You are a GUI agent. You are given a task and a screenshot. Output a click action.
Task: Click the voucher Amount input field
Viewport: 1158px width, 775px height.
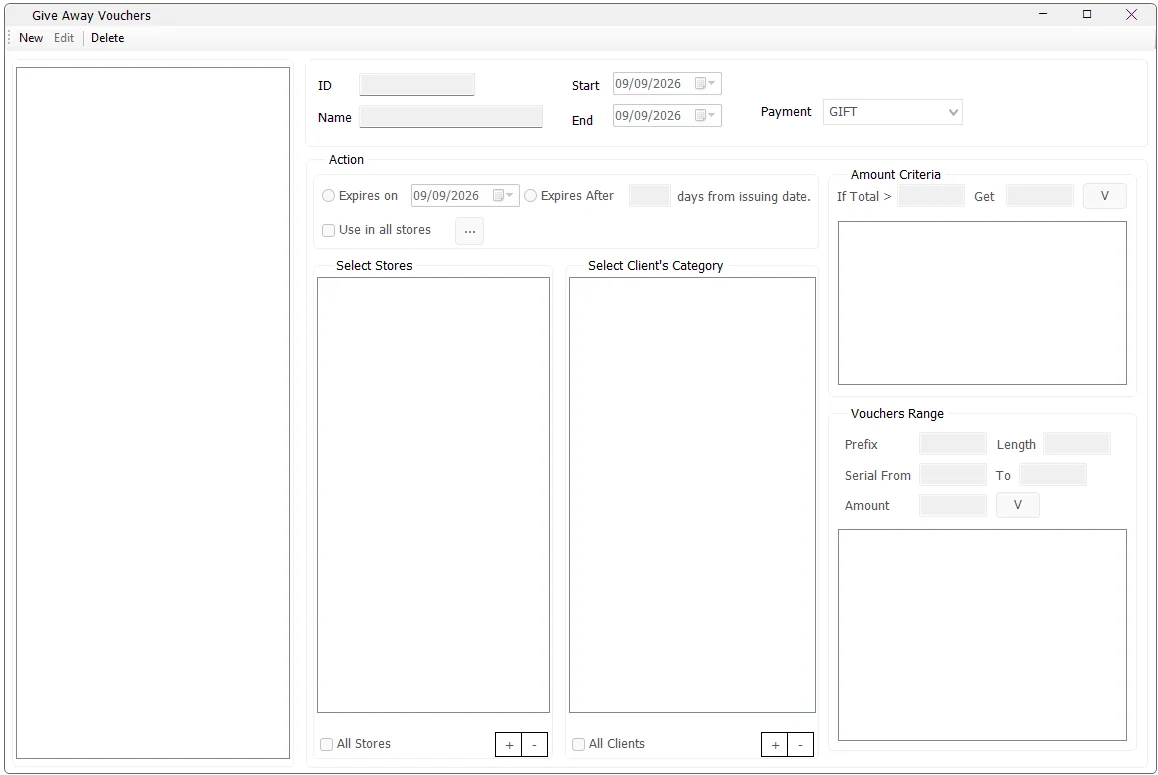point(953,505)
